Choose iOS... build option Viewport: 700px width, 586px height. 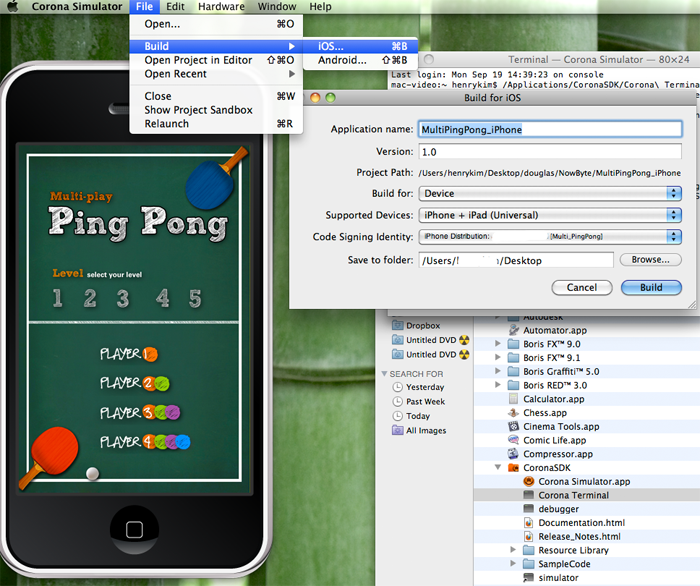click(x=361, y=46)
